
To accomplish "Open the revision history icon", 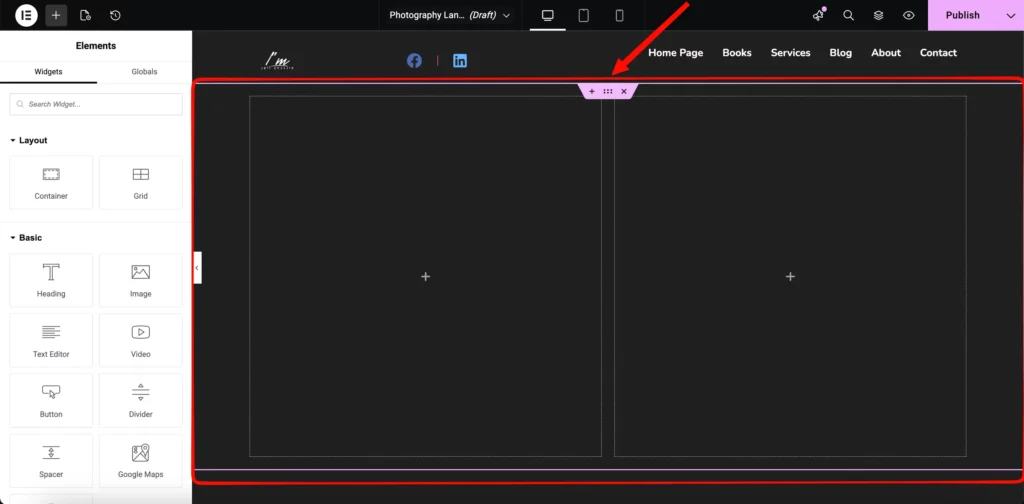I will pos(115,15).
